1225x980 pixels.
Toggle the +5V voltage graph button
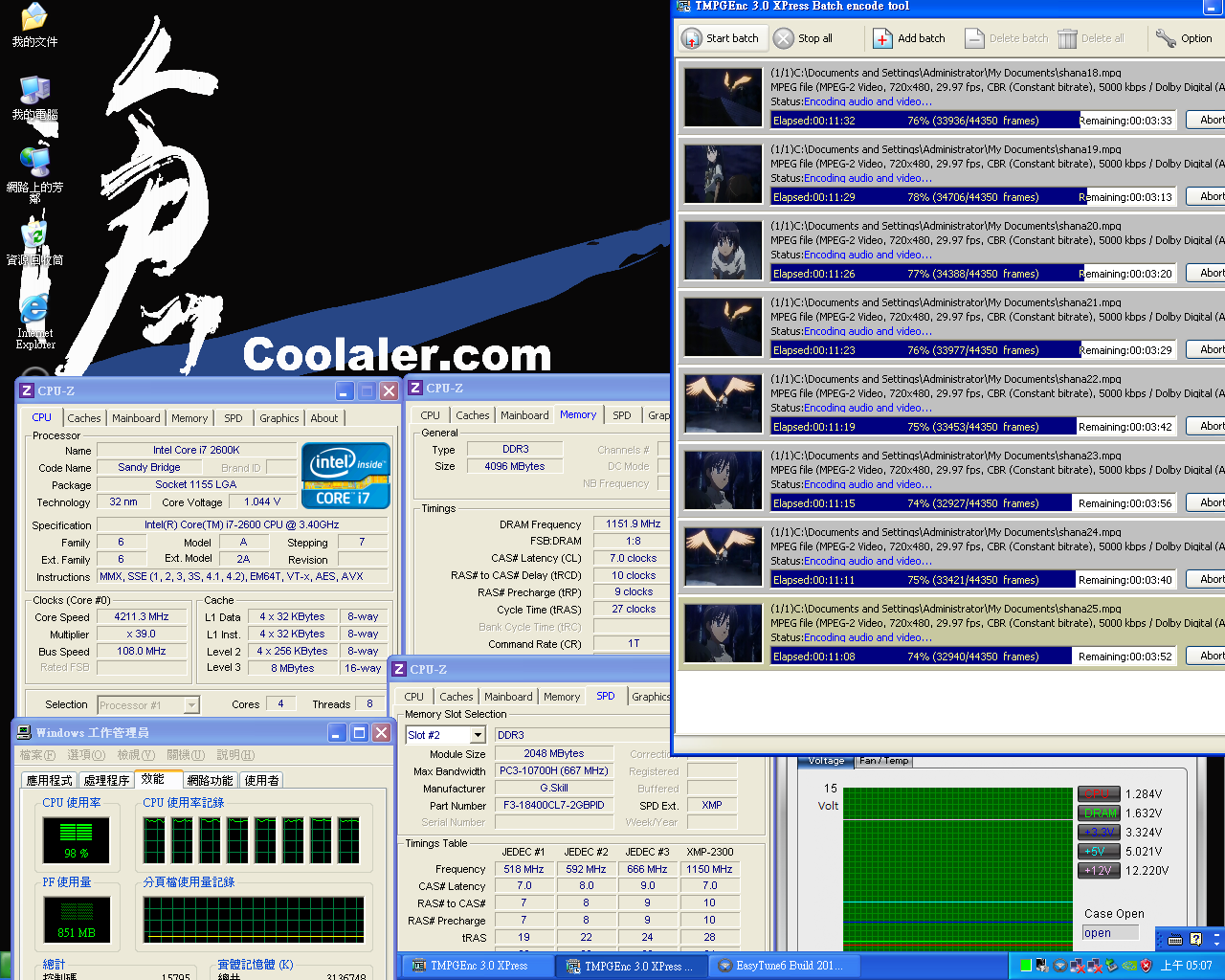[1099, 851]
